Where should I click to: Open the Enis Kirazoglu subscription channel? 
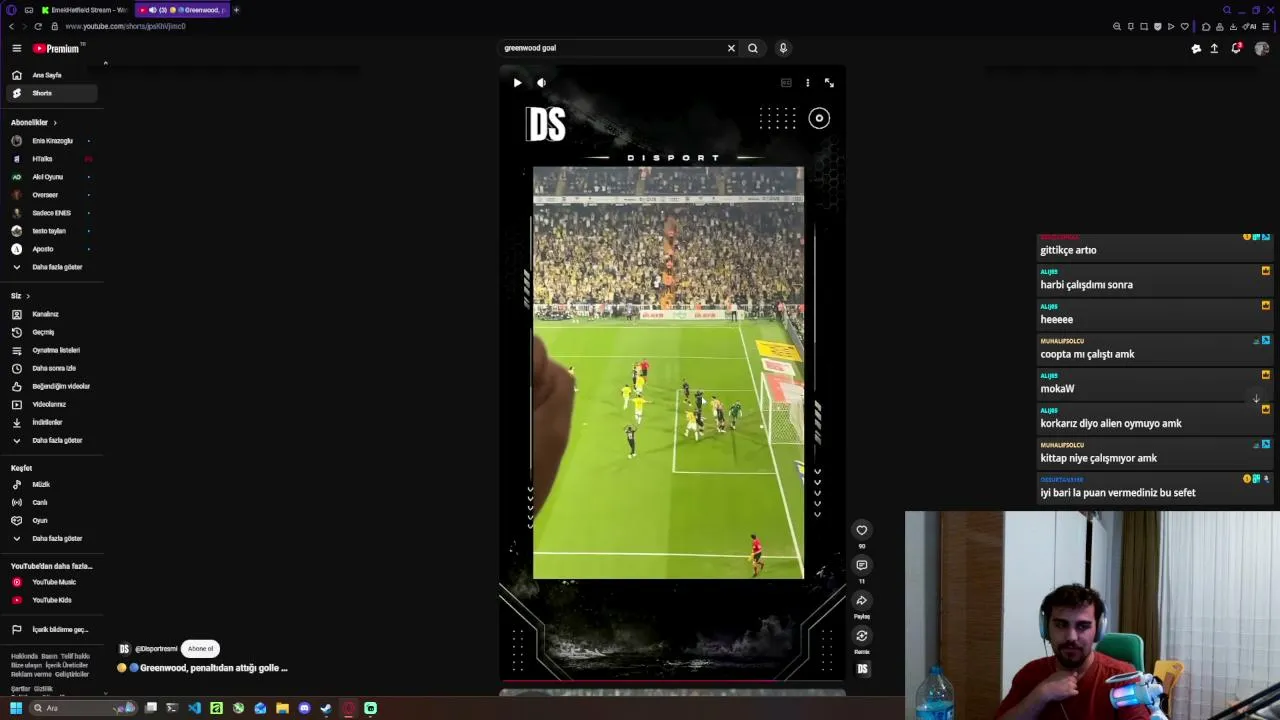[50, 141]
